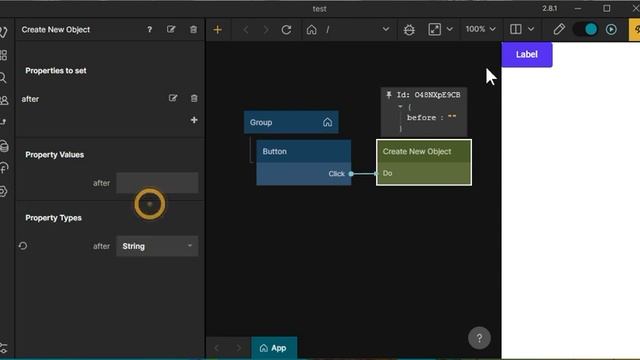
Task: Collapse the inspected object tree arrow
Action: 400,106
